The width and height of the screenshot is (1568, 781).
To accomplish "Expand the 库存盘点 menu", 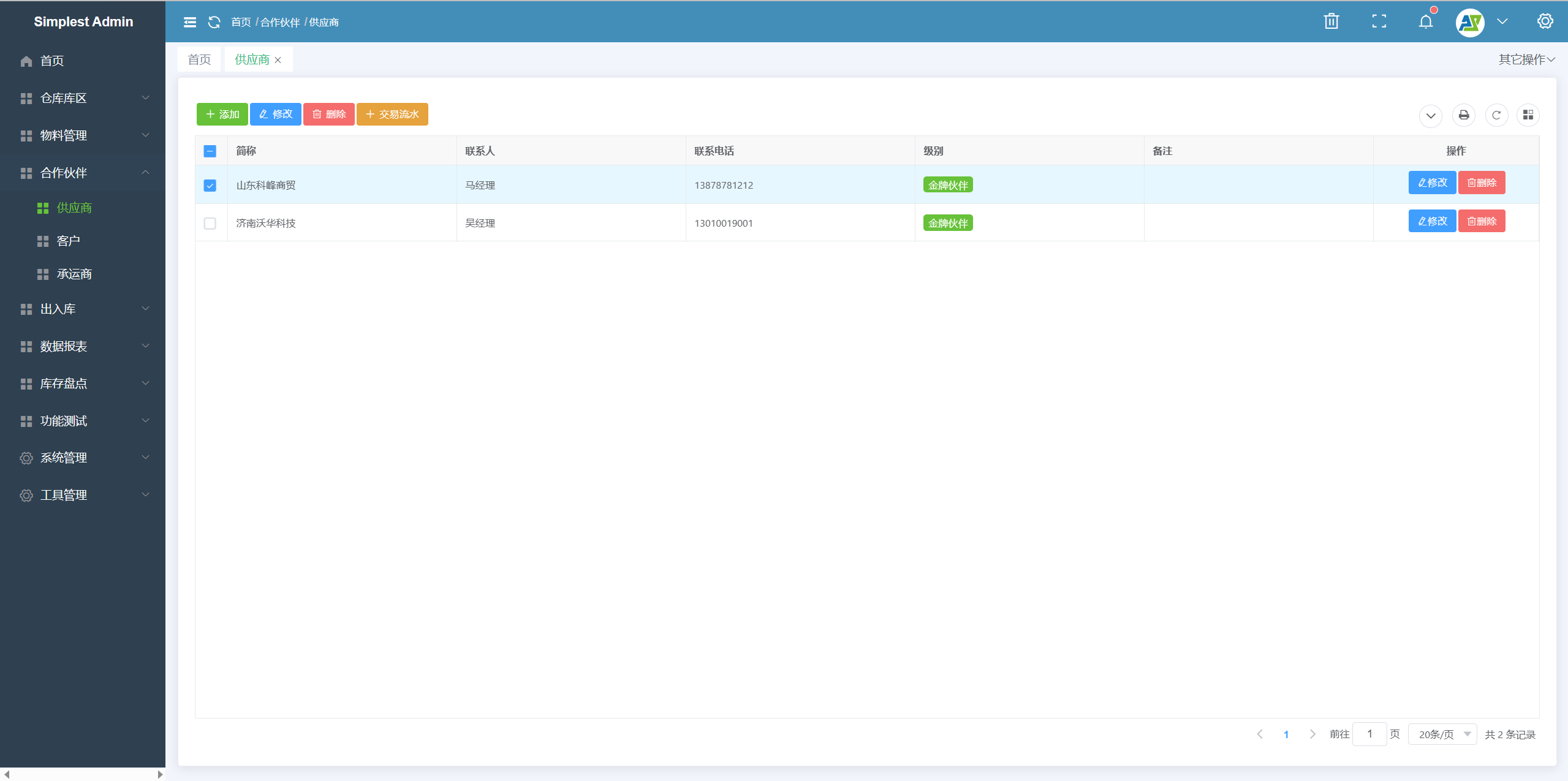I will [x=83, y=383].
